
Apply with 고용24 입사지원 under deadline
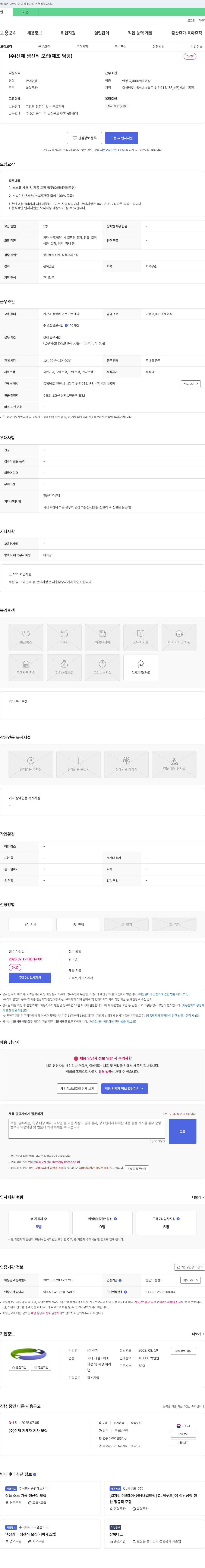[x=30, y=978]
